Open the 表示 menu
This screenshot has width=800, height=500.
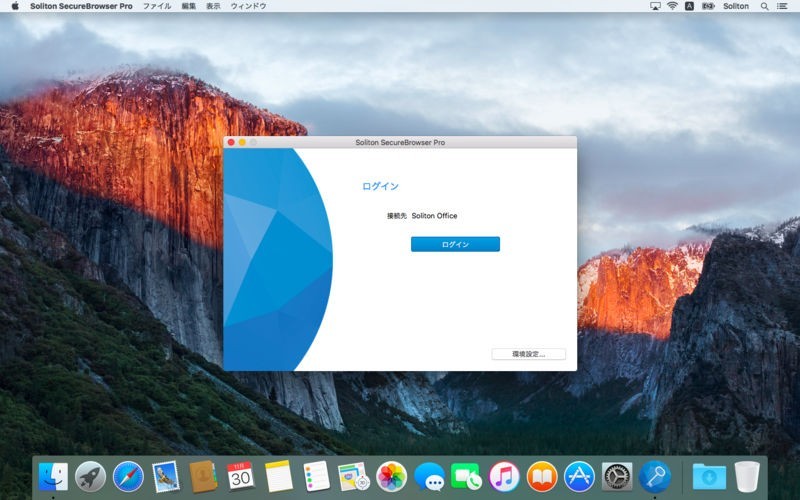(213, 6)
